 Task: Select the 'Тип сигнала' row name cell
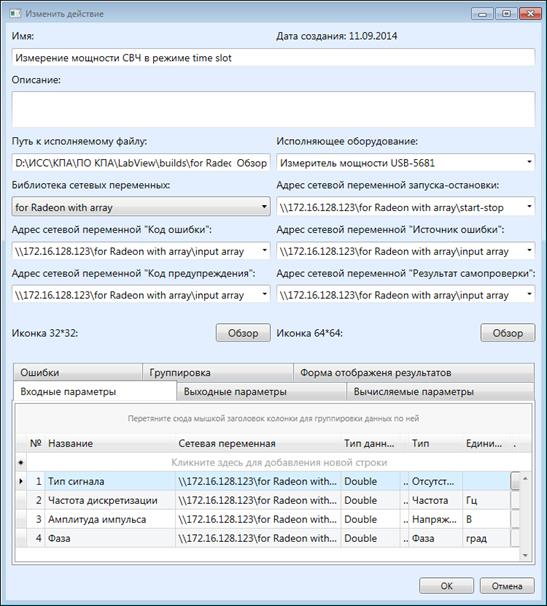(110, 481)
